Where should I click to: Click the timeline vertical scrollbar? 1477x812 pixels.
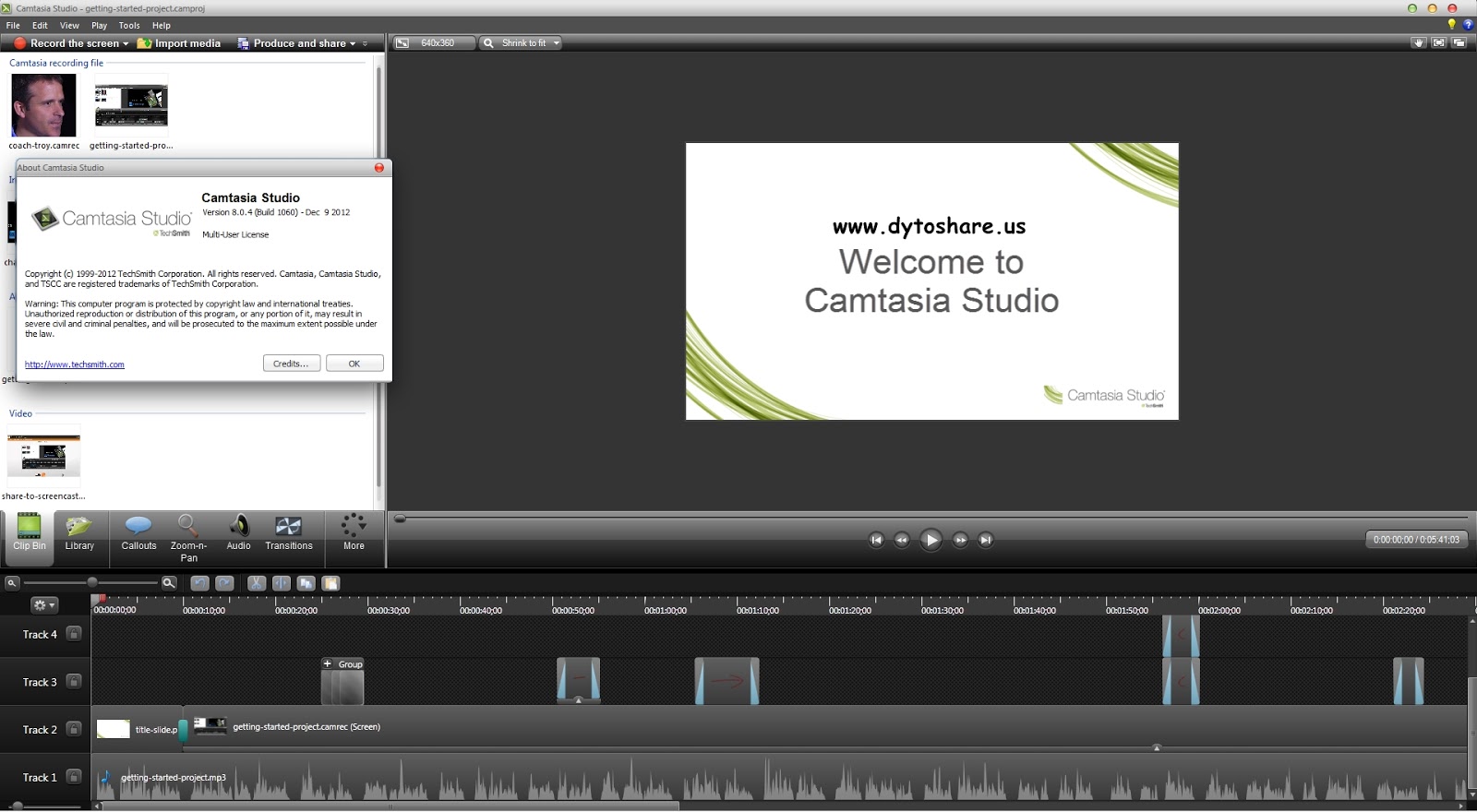(x=1471, y=706)
